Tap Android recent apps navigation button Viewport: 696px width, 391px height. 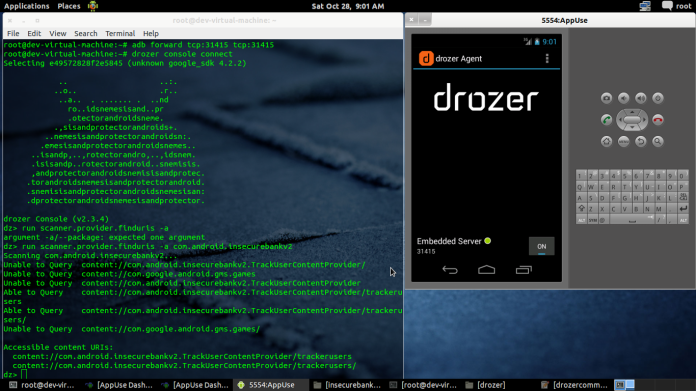523,270
